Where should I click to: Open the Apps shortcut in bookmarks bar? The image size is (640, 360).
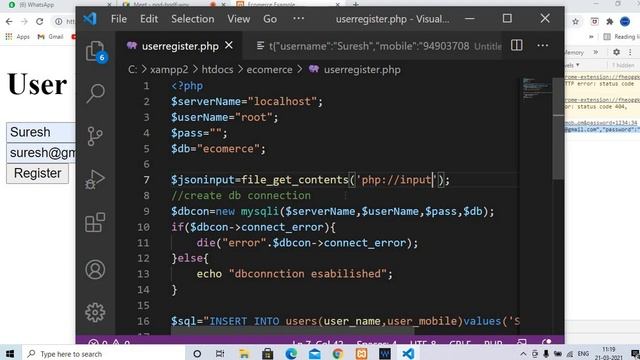pyautogui.click(x=18, y=37)
